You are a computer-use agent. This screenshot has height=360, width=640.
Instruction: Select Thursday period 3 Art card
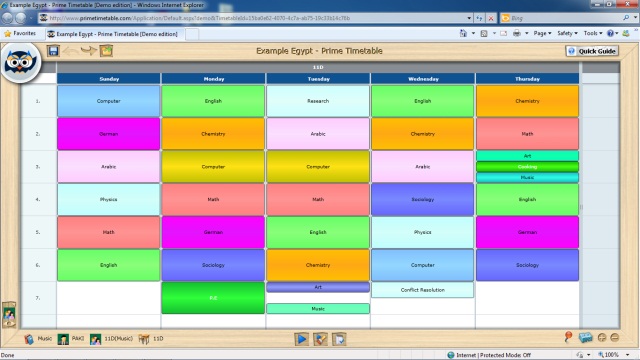527,156
